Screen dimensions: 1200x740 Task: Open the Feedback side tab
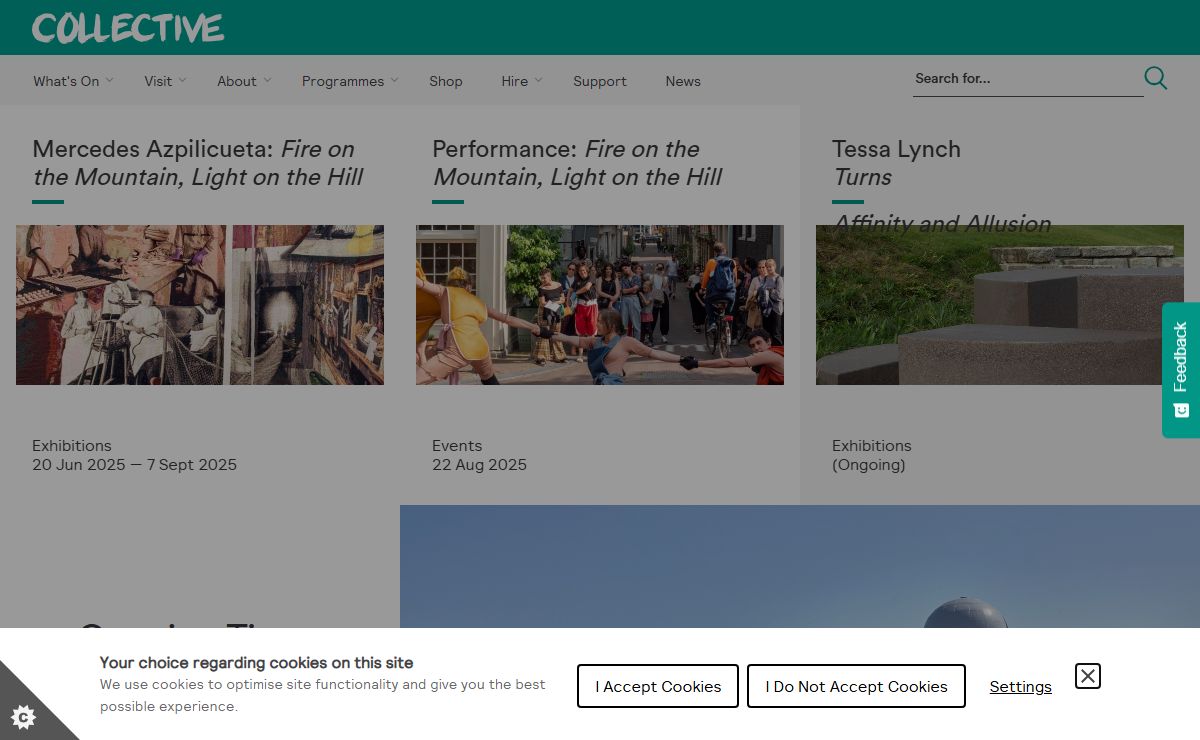coord(1181,370)
